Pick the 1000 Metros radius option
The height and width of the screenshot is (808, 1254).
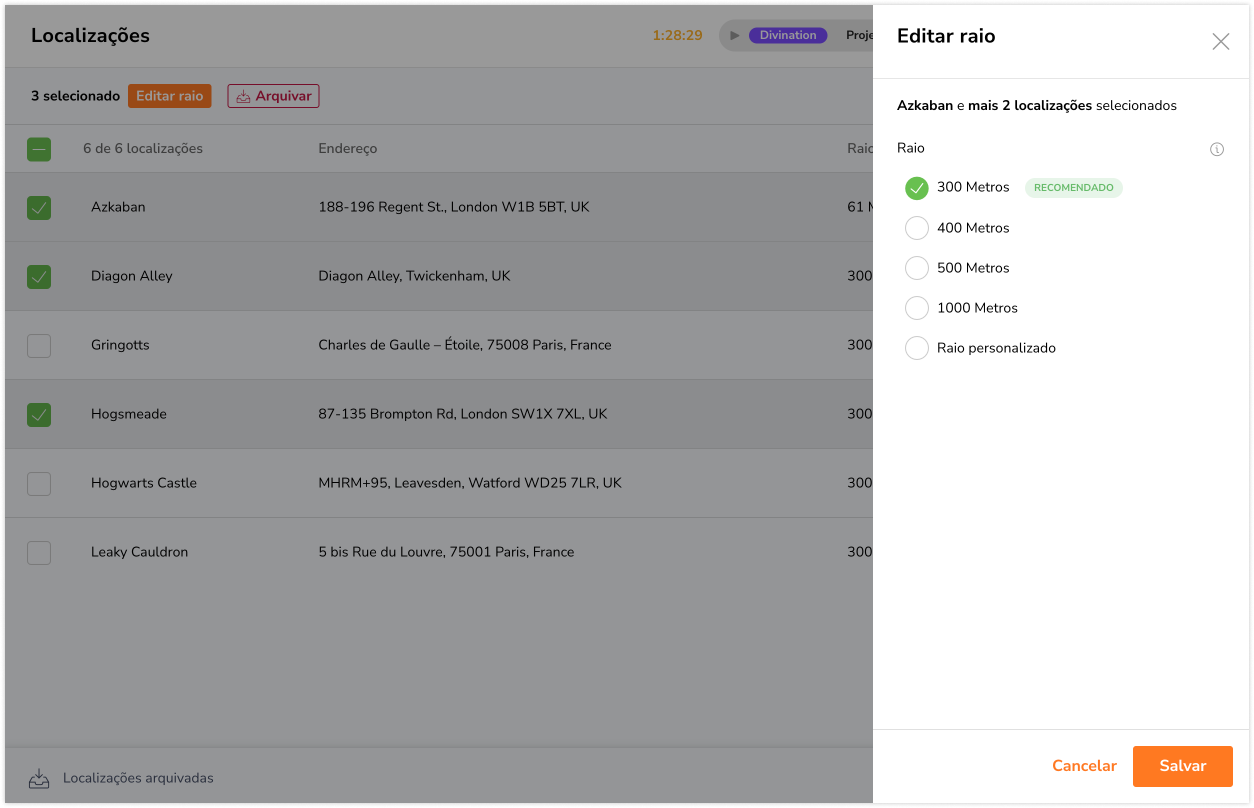(x=916, y=308)
